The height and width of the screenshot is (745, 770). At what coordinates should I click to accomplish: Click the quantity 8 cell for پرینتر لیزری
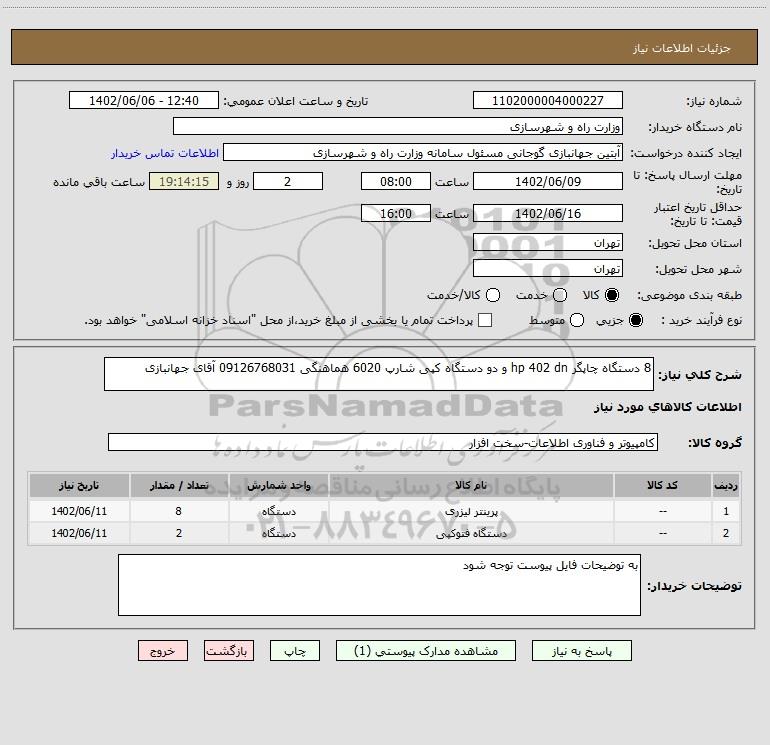point(179,511)
